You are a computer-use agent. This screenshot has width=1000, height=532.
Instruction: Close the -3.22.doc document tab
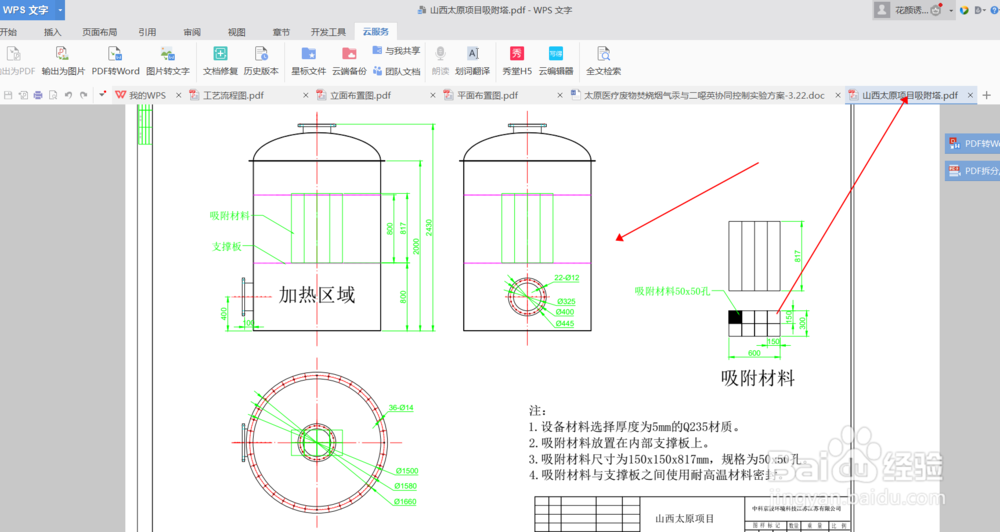click(x=837, y=95)
